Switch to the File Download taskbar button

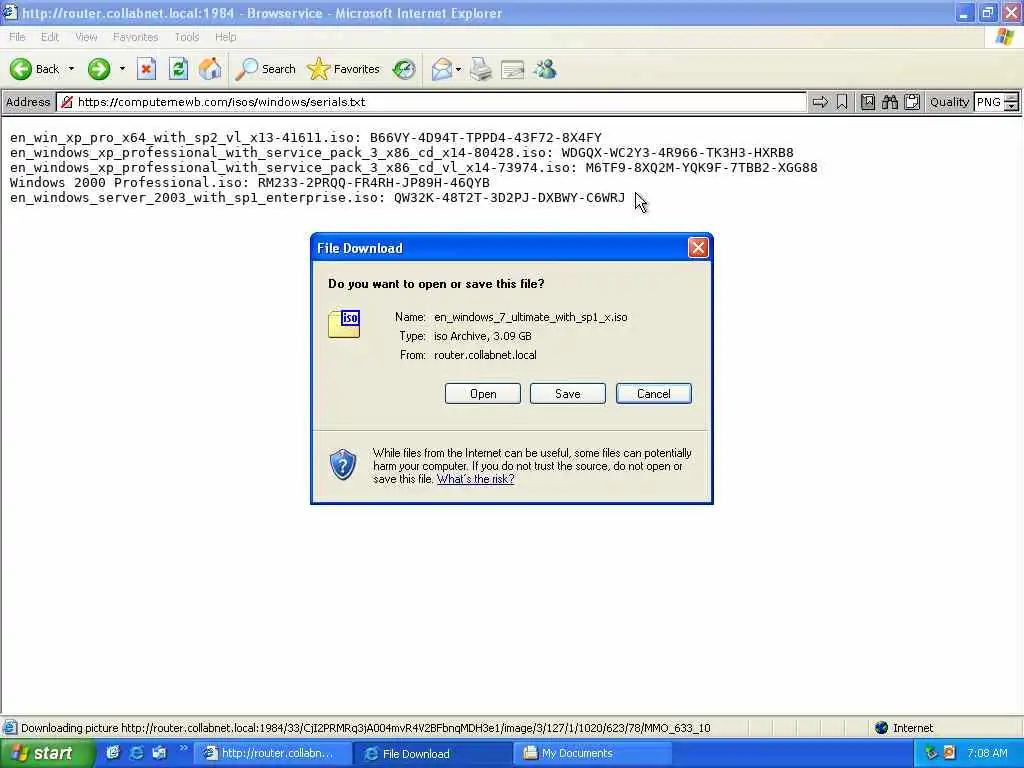click(432, 754)
